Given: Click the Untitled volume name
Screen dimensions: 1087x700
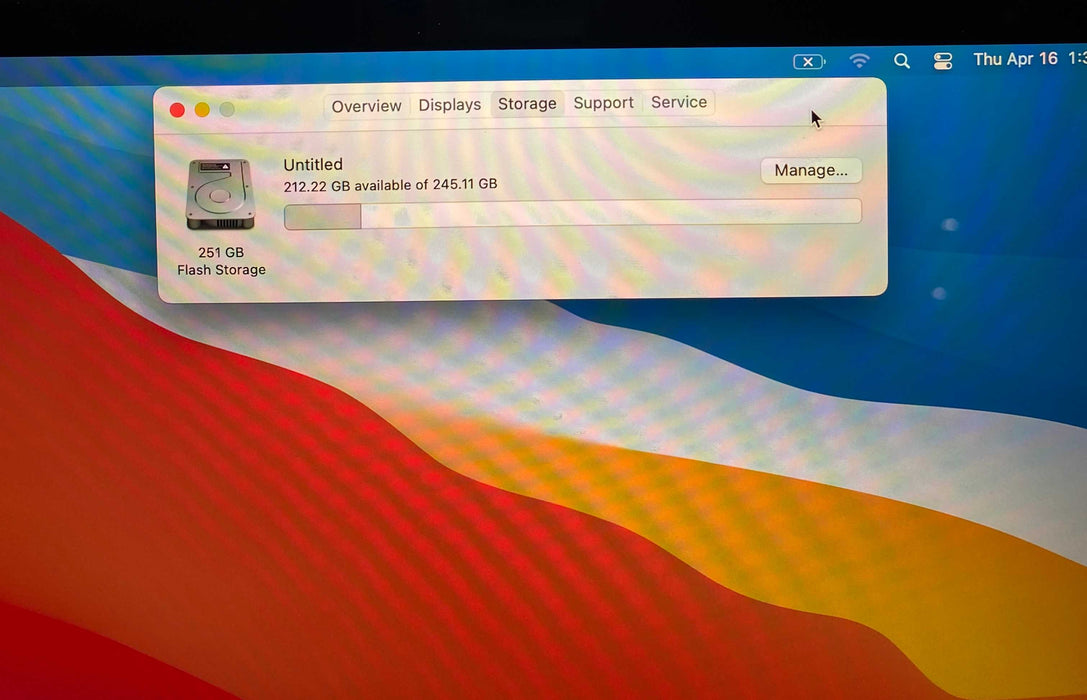Looking at the screenshot, I should [313, 164].
